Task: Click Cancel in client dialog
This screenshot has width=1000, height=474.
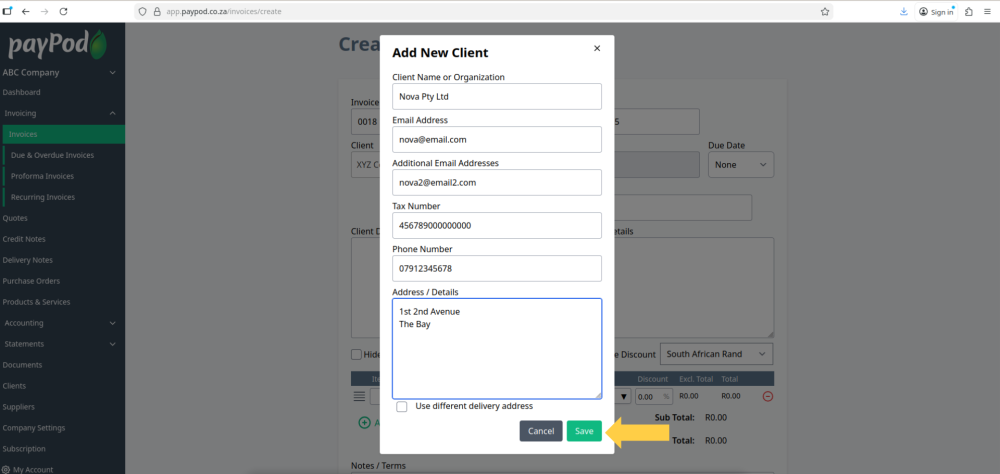Action: coord(541,431)
